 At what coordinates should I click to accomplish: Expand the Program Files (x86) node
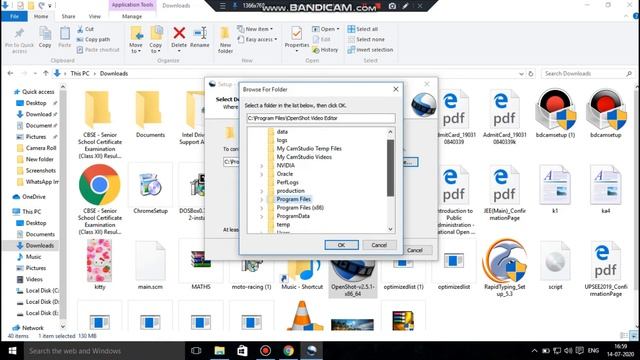262,208
